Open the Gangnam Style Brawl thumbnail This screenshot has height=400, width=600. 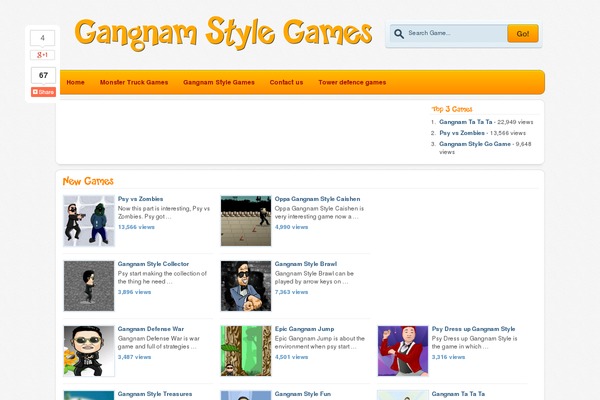point(246,286)
